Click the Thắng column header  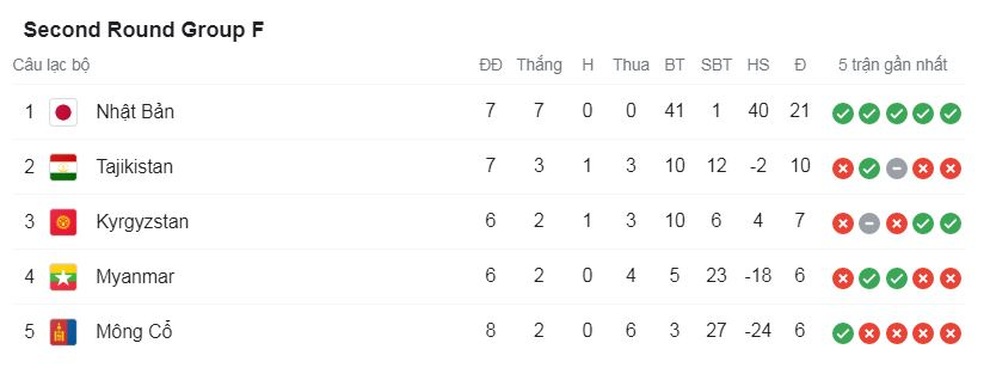pyautogui.click(x=539, y=65)
